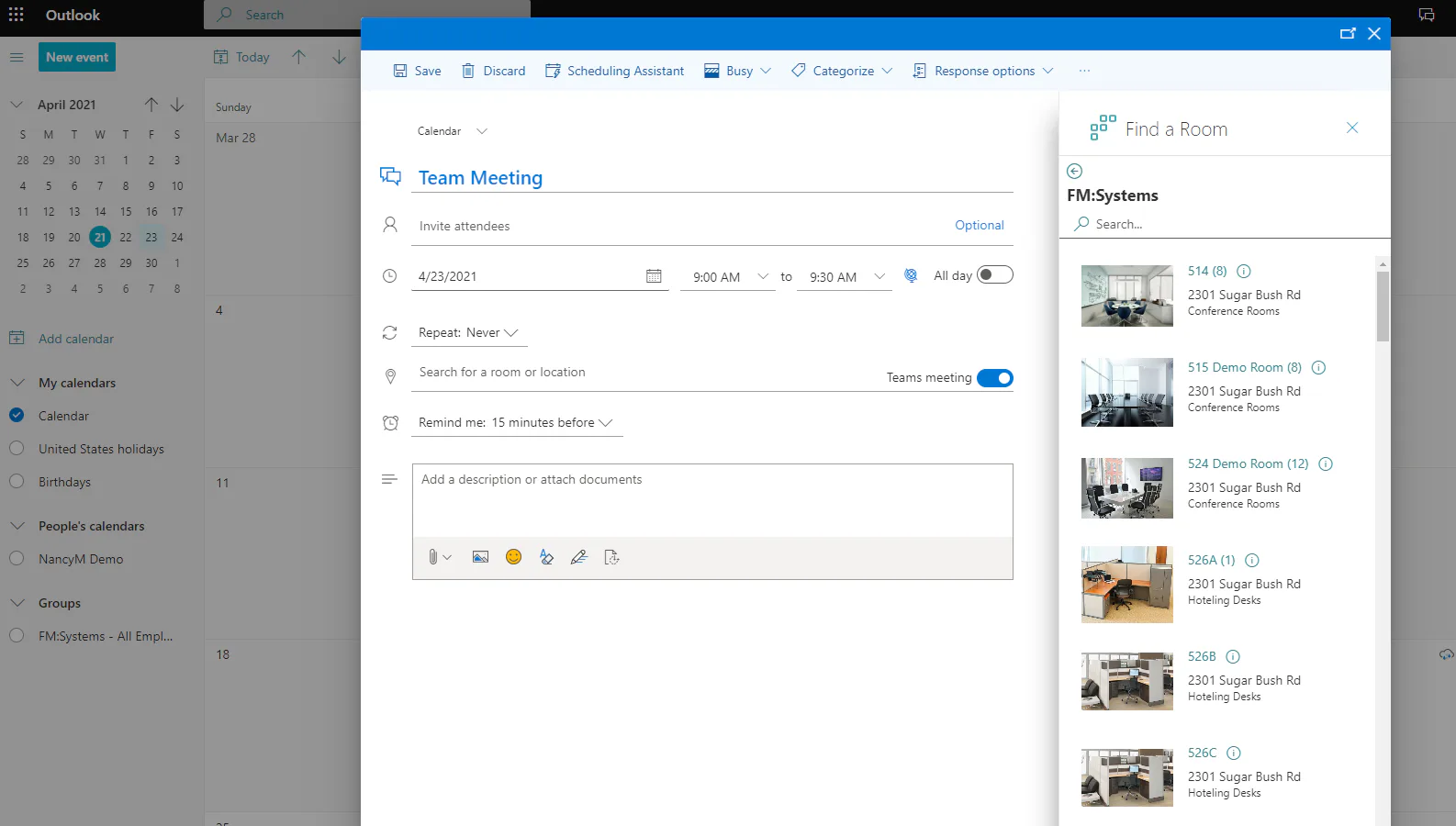Go to next month in mini calendar
The width and height of the screenshot is (1456, 826).
(x=177, y=105)
